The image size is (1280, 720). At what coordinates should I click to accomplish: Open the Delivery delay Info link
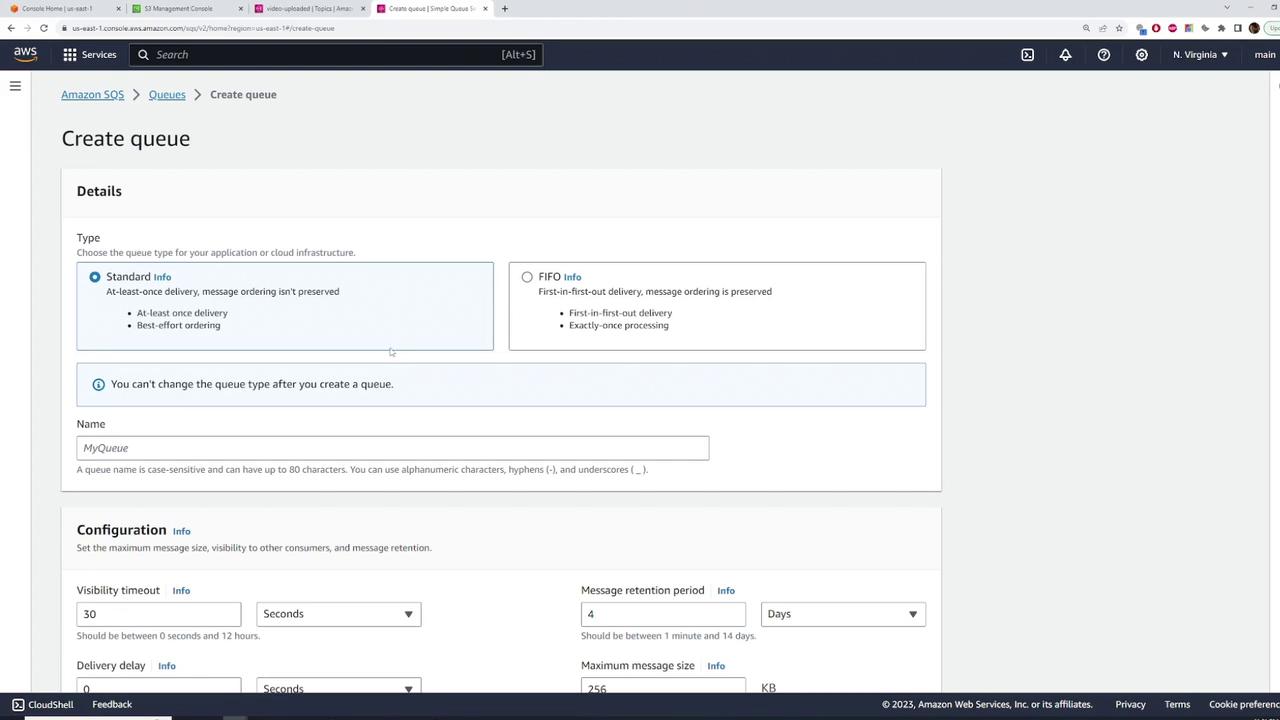[167, 666]
